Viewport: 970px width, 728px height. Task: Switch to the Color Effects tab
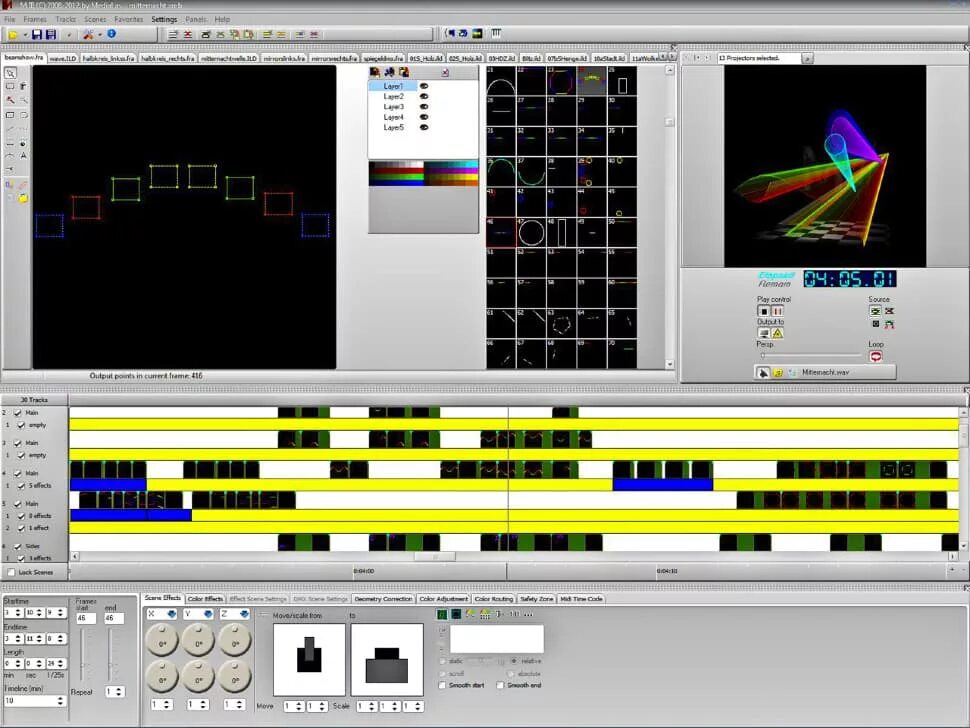(205, 599)
